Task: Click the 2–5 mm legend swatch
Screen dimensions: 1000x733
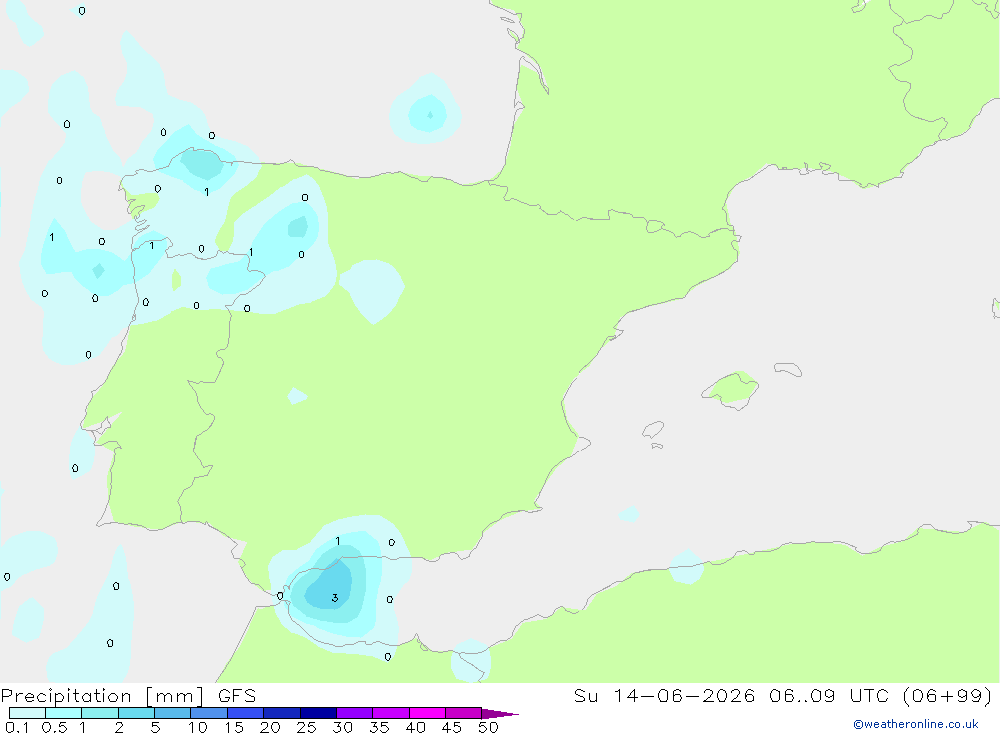Action: point(136,713)
